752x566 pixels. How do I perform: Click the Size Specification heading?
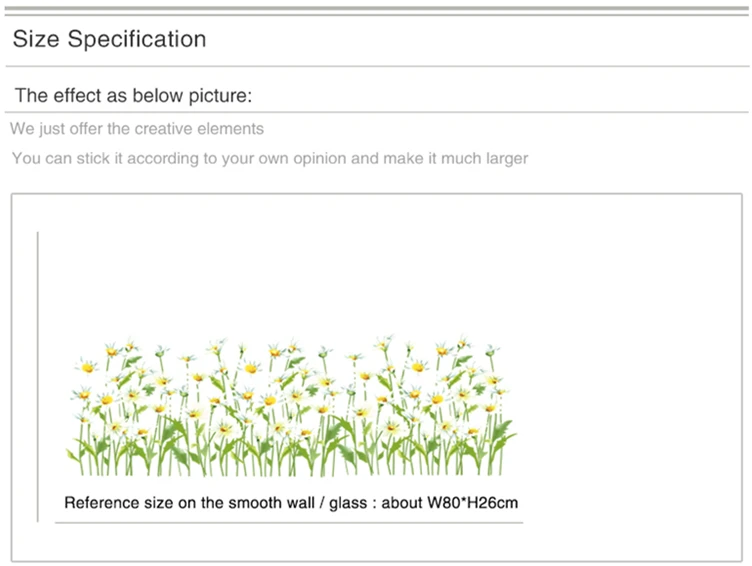(x=109, y=39)
